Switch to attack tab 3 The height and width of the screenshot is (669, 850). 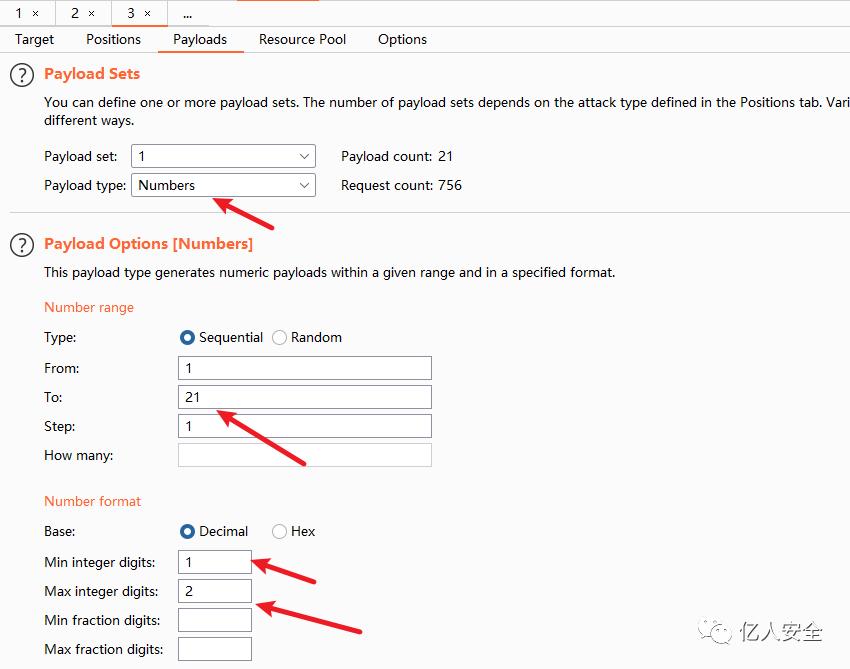coord(131,13)
